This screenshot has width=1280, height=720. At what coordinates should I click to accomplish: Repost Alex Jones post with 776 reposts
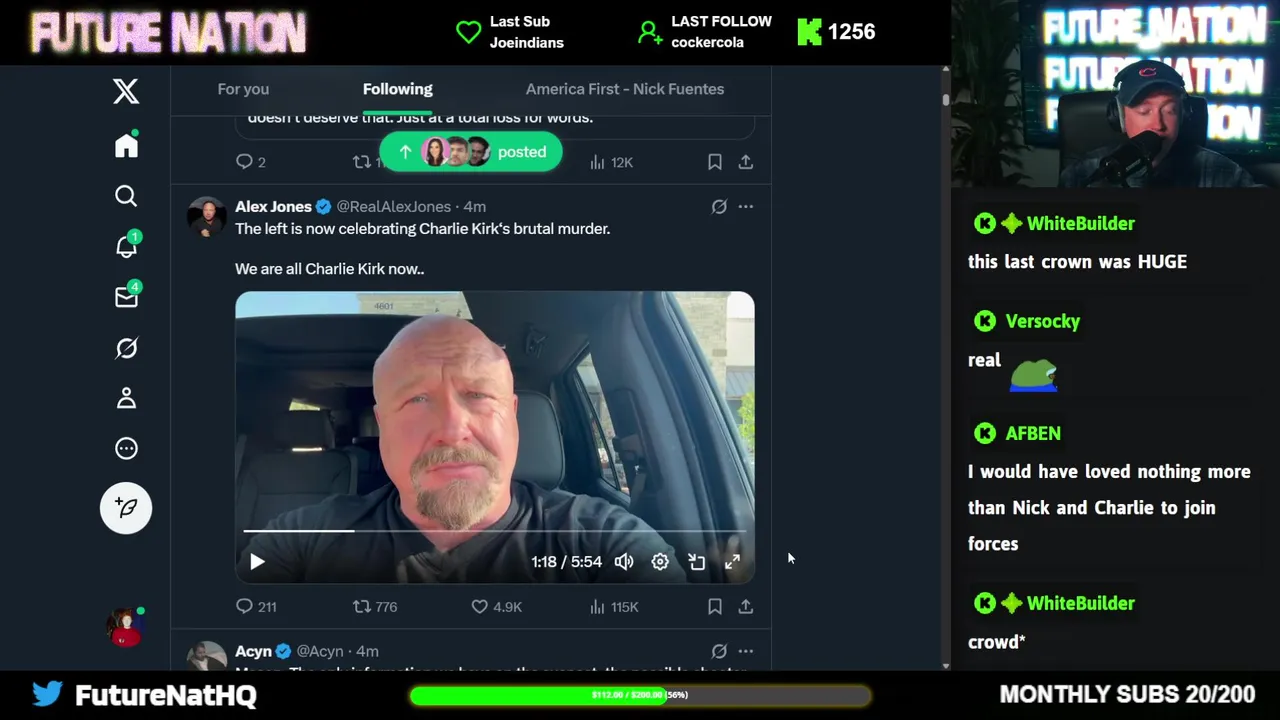[x=375, y=606]
